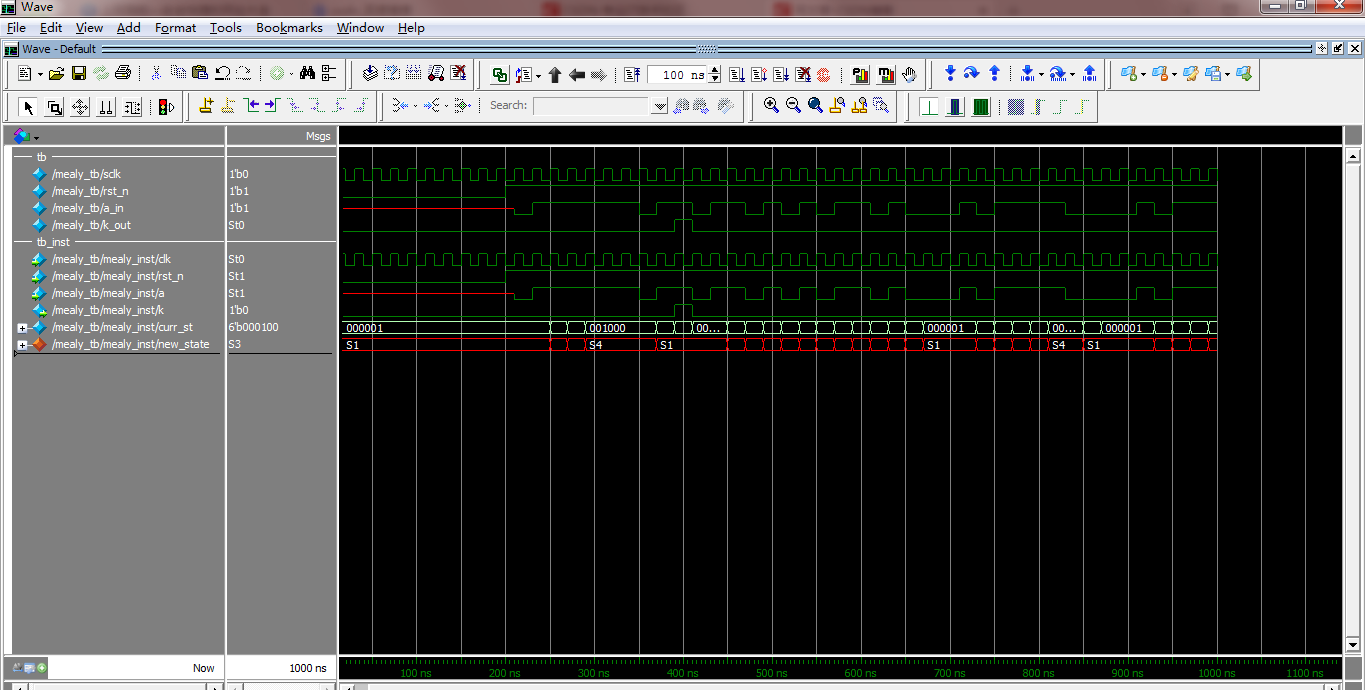Screen dimensions: 1365x690
Task: Find previous transition with left arrow icon
Action: 253,105
